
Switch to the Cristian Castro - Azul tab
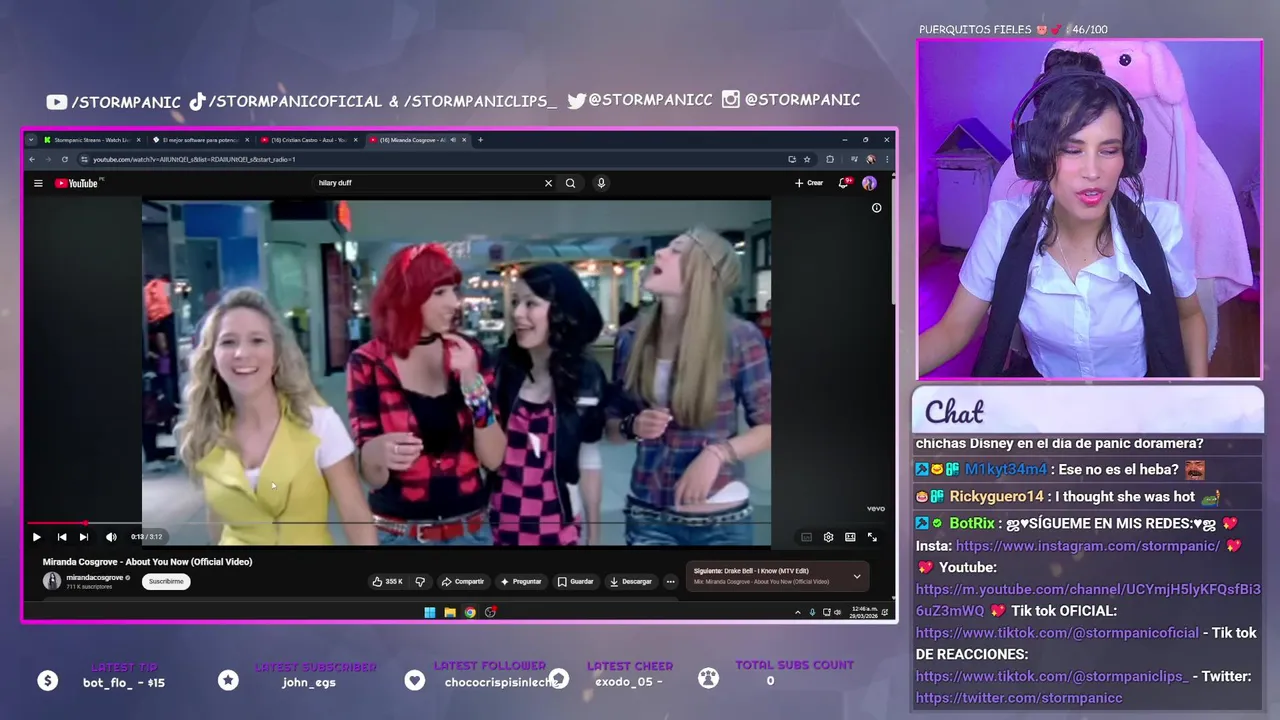[307, 140]
